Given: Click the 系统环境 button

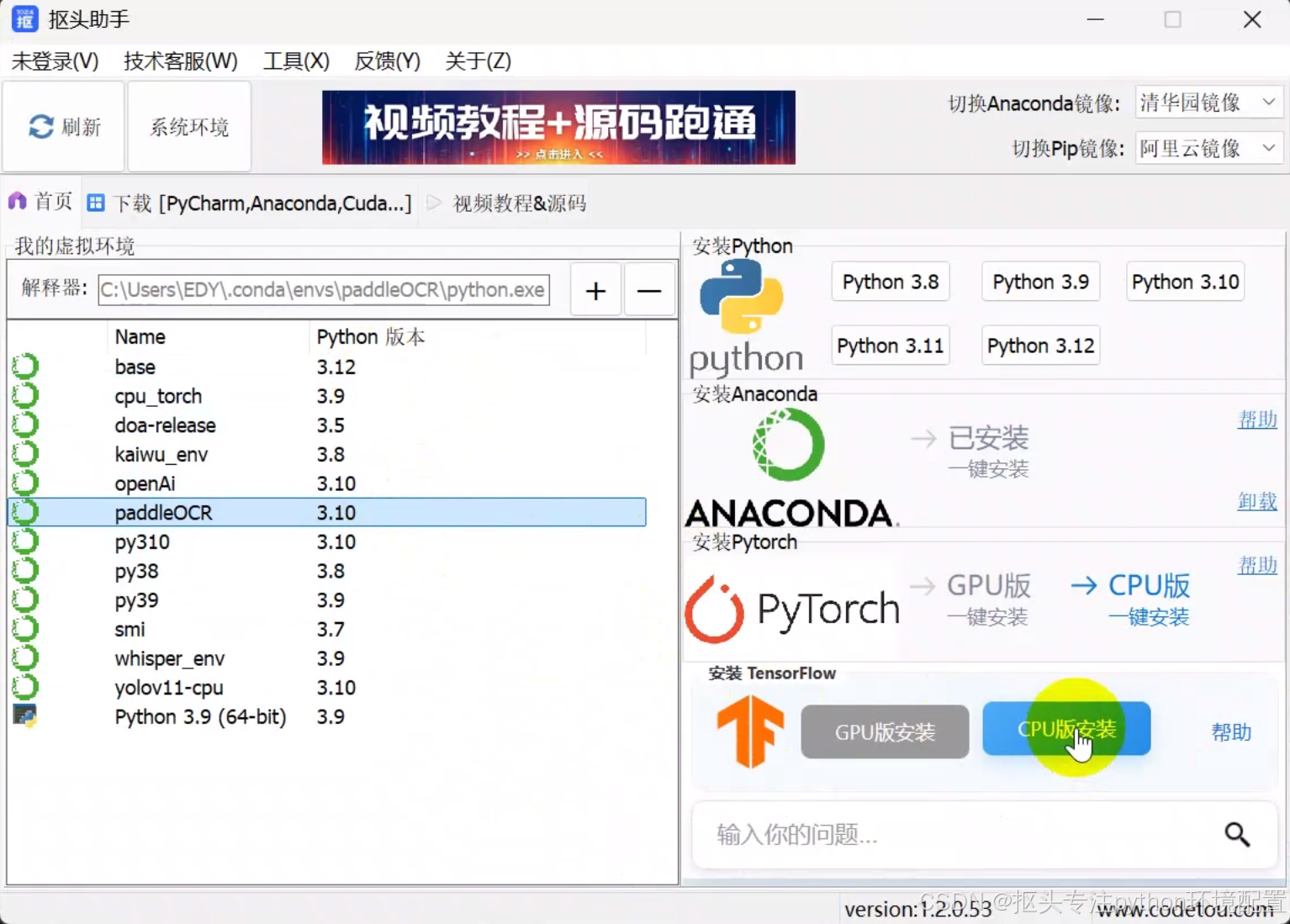Looking at the screenshot, I should click(x=189, y=127).
